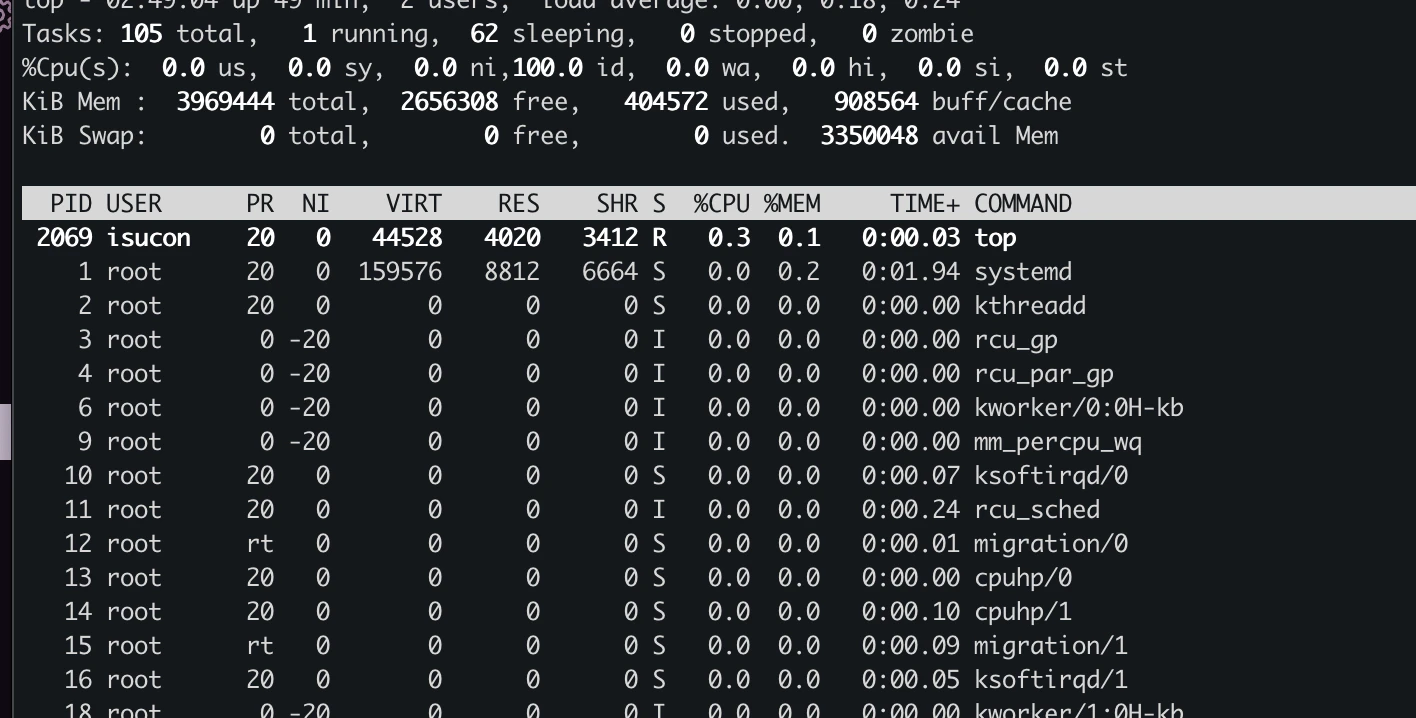Select the 'kworker/0:0H-kb' command name
This screenshot has height=718, width=1416.
click(1079, 408)
